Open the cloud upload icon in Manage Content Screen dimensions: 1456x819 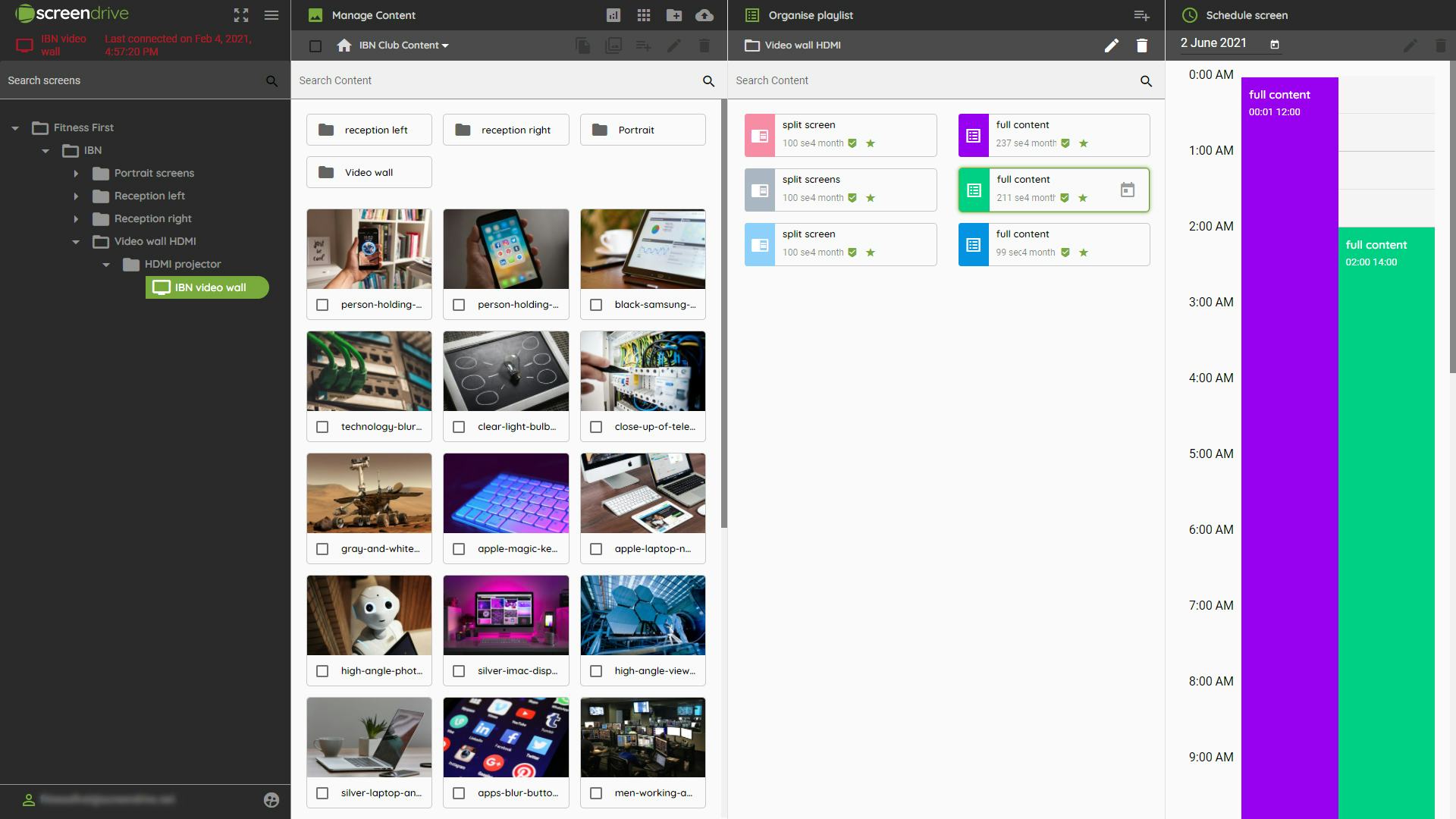(704, 15)
